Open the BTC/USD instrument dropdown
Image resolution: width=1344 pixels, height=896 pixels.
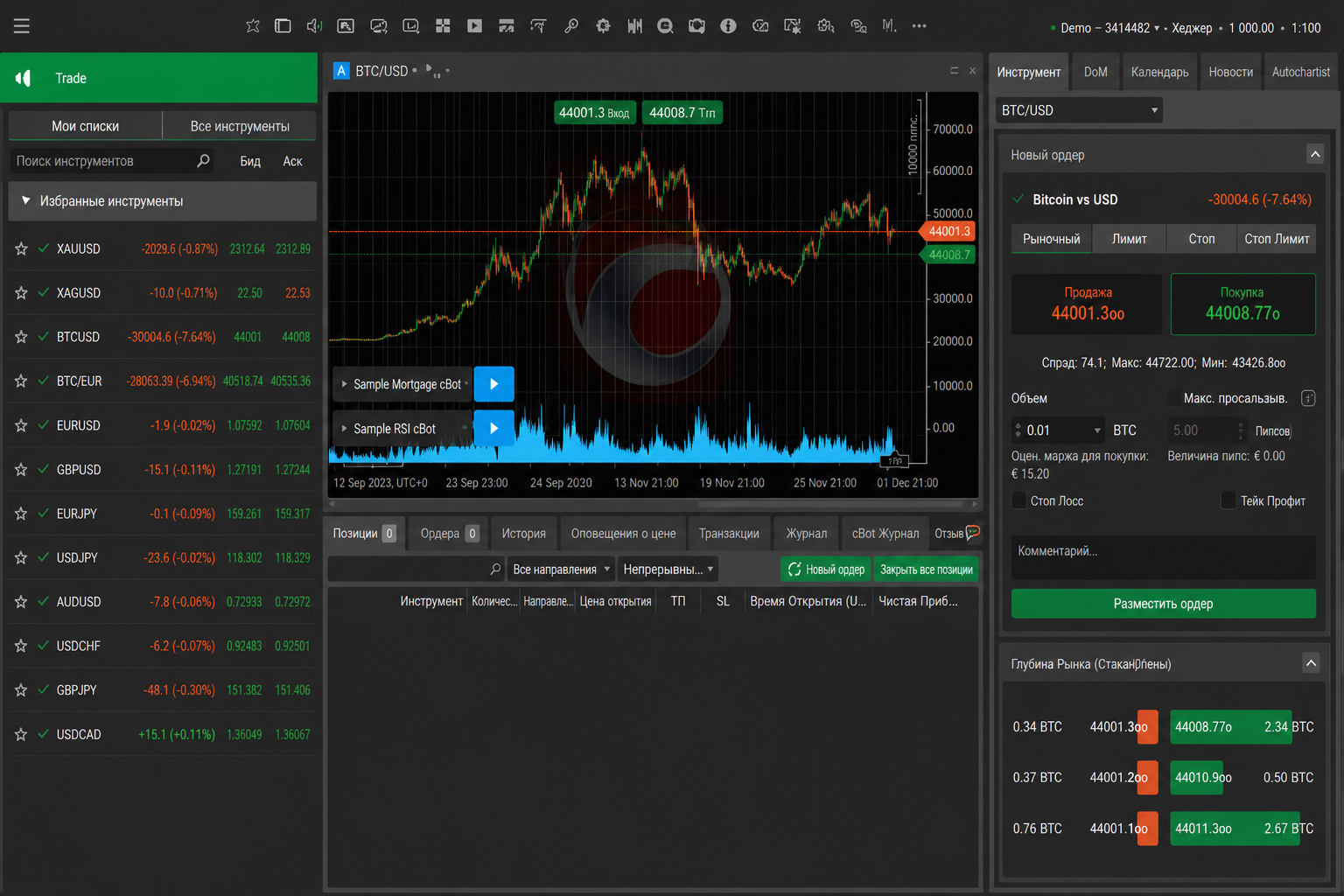click(1078, 110)
